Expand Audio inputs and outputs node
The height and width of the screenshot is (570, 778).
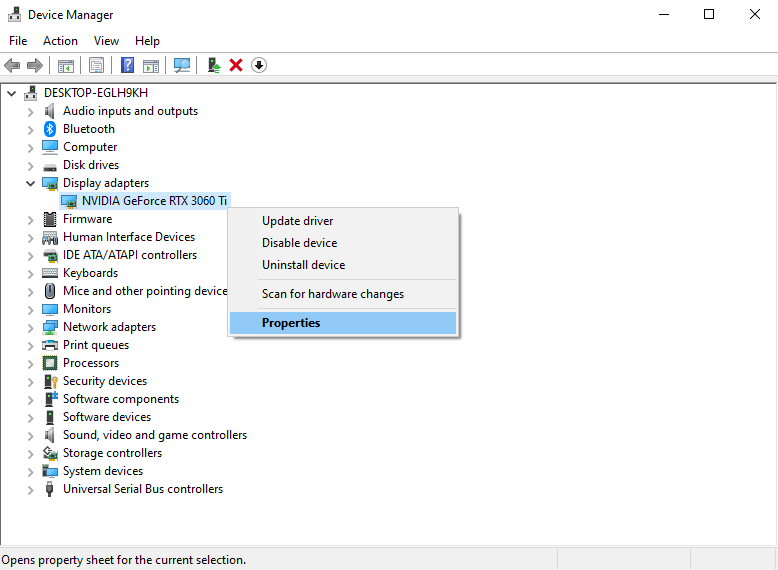30,112
